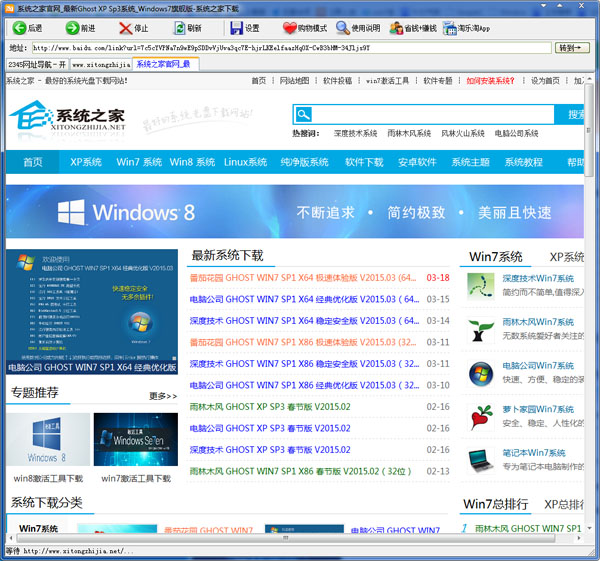
Task: Open win7激活工具下载 Windows Se7en thumbnail
Action: tap(136, 439)
